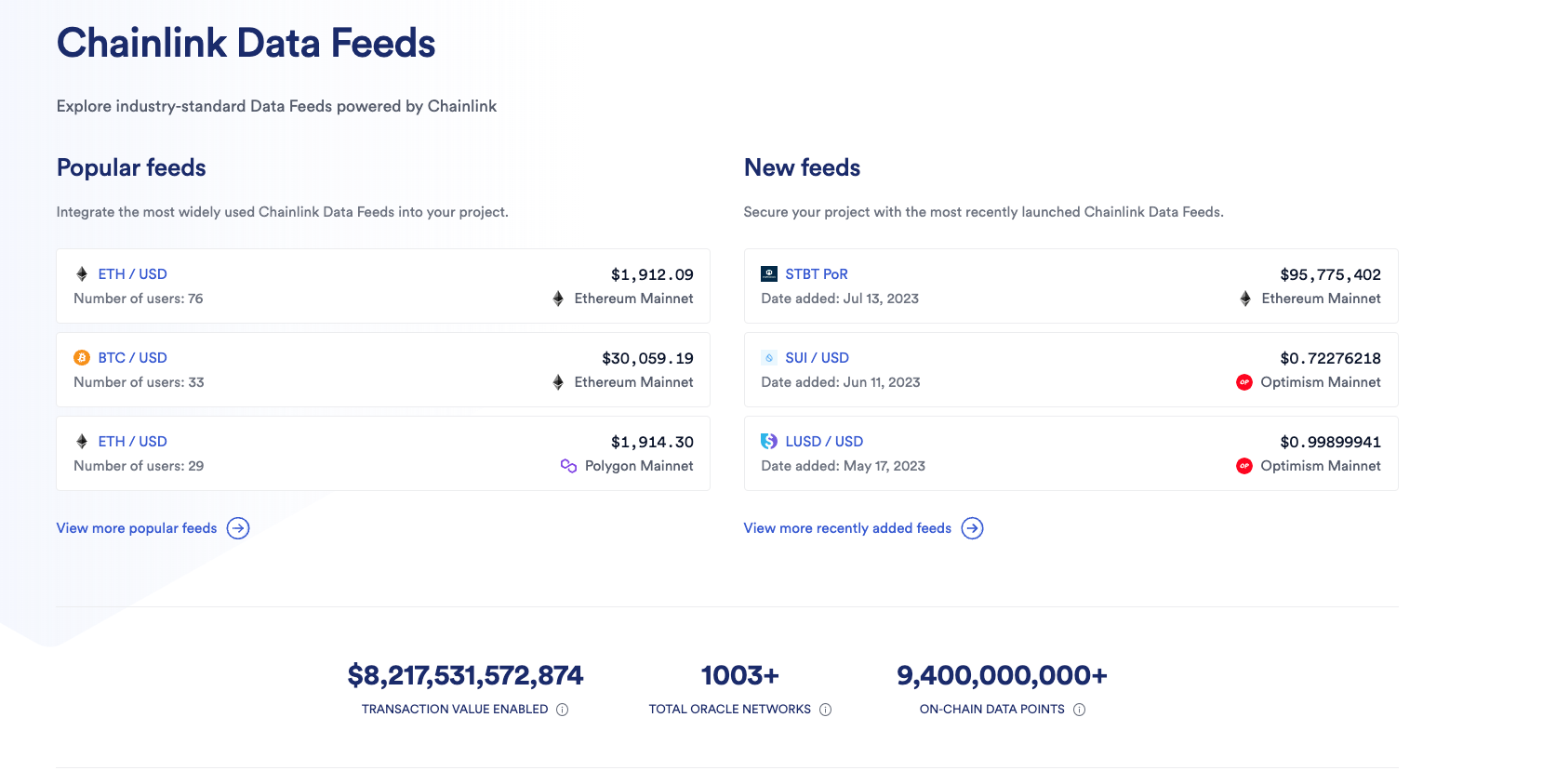Open the STBT PoR feed link
The width and height of the screenshot is (1556, 784).
click(x=816, y=274)
